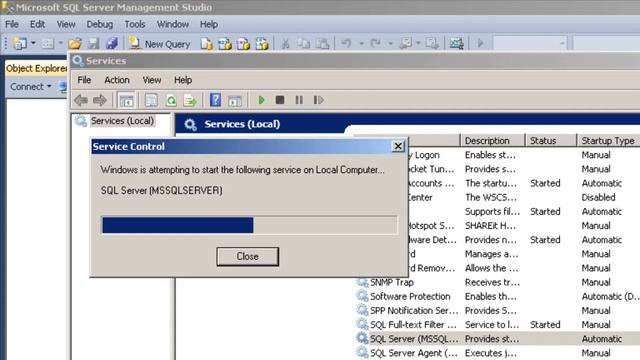The height and width of the screenshot is (360, 640).
Task: Open the File menu in SSMS
Action: (x=12, y=24)
